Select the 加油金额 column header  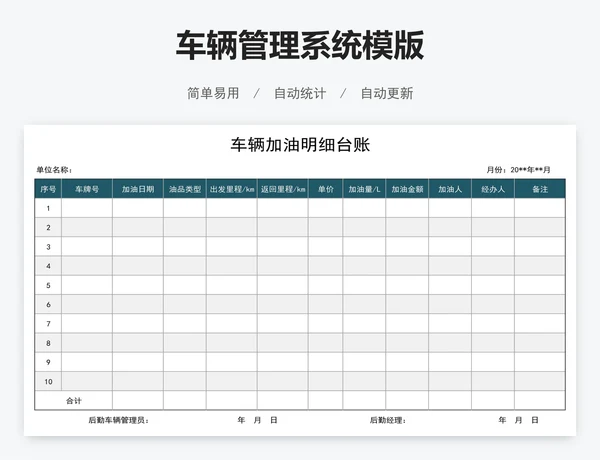click(x=407, y=189)
